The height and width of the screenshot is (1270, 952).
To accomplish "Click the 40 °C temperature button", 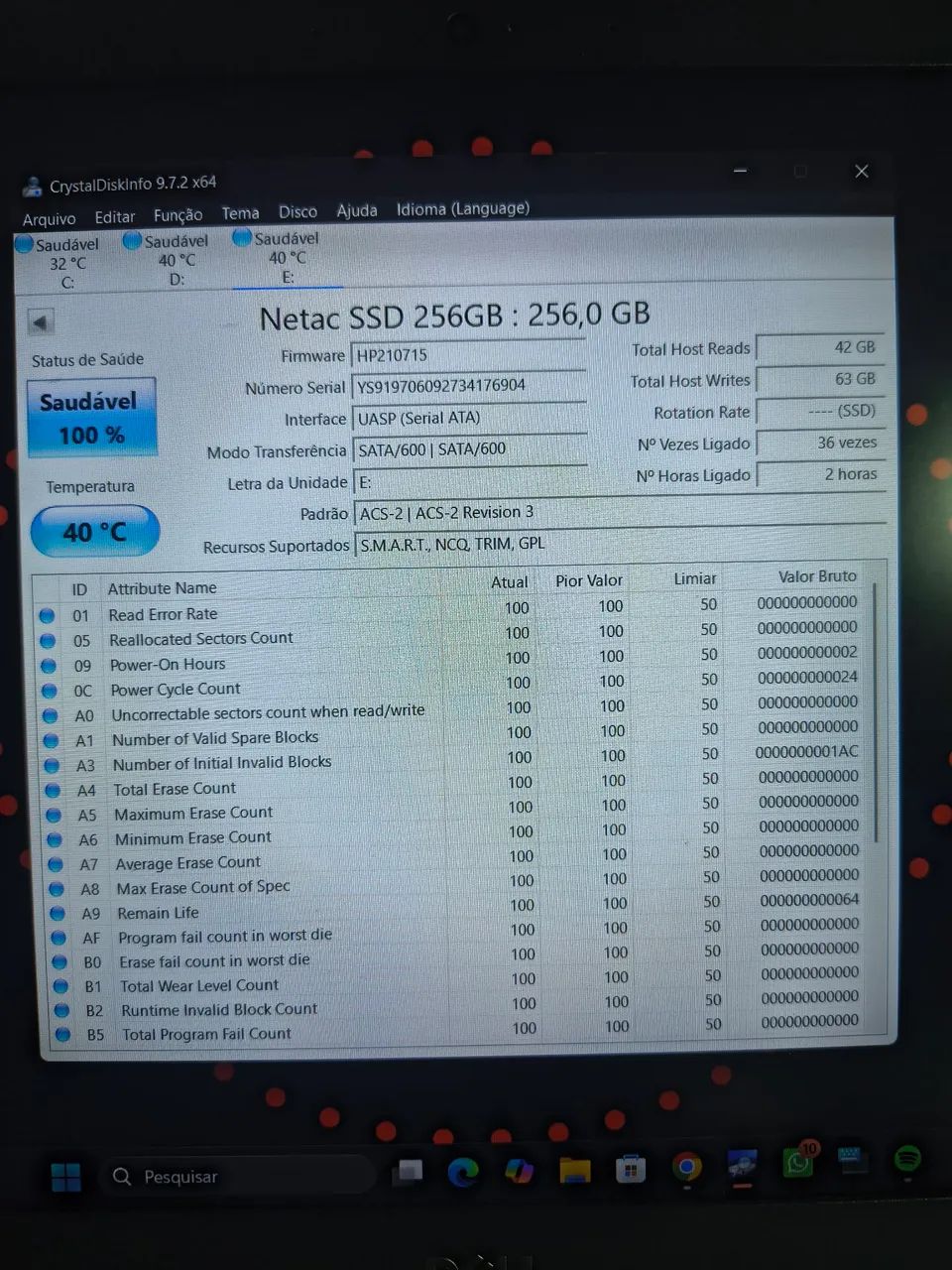I will [x=95, y=532].
